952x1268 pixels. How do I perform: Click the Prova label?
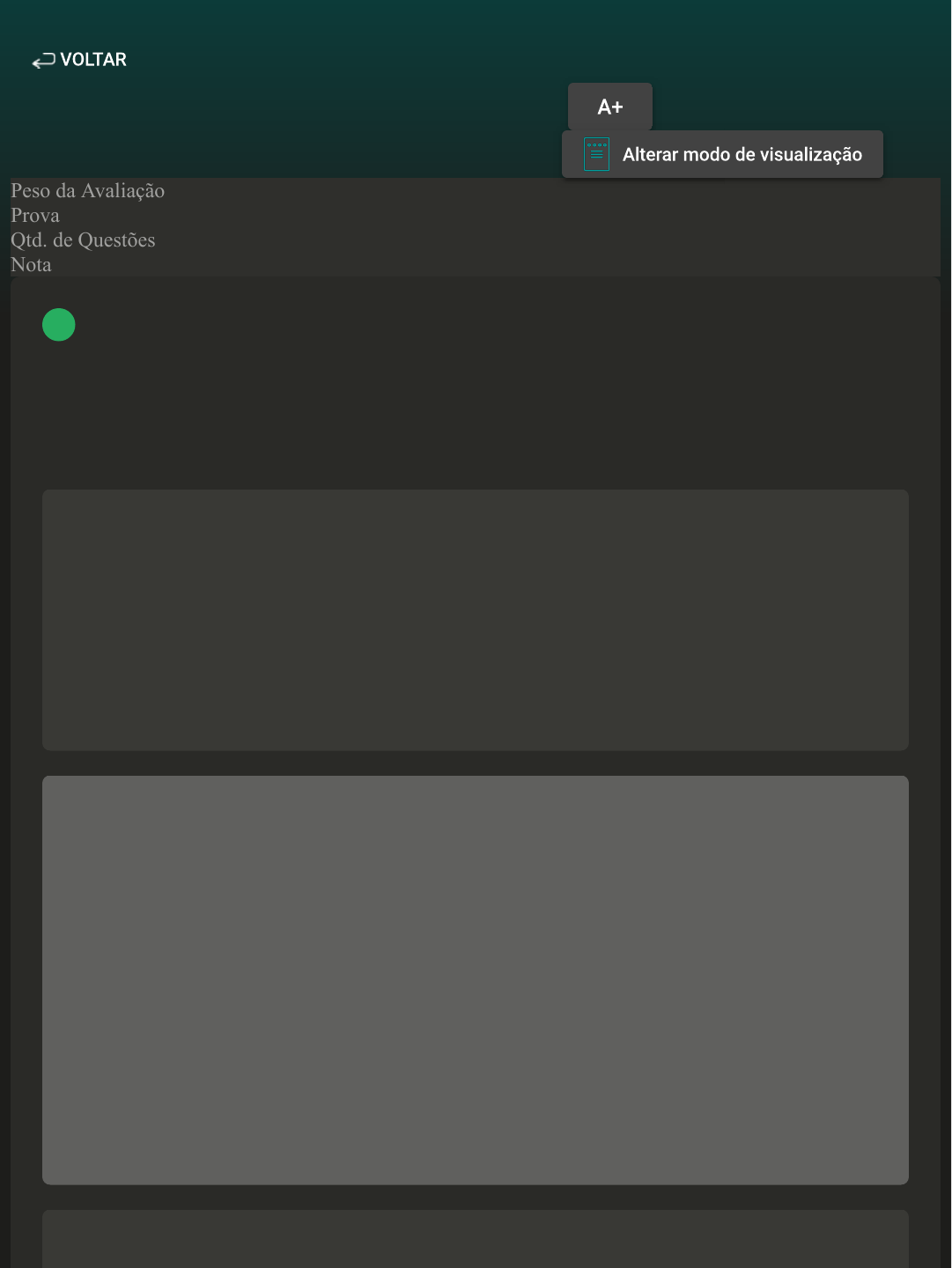pos(35,216)
